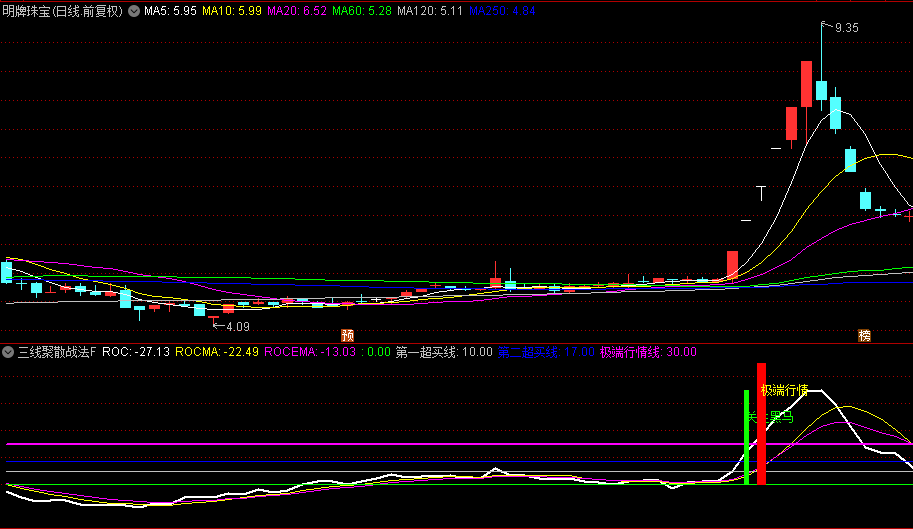Click the 9.35 high price label
Screen dimensions: 913x529
(x=846, y=28)
